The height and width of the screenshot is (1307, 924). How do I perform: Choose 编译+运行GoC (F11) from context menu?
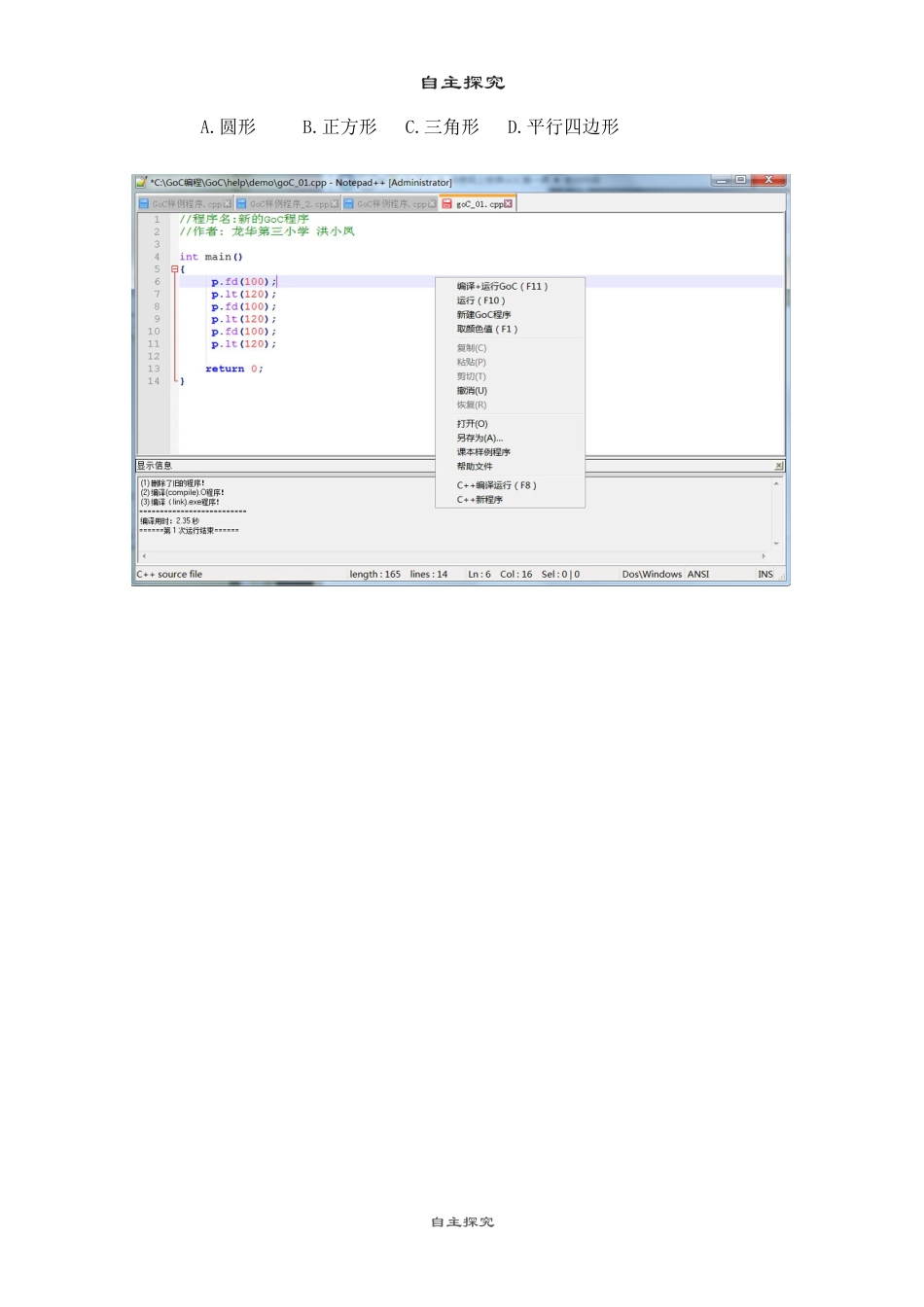(502, 287)
